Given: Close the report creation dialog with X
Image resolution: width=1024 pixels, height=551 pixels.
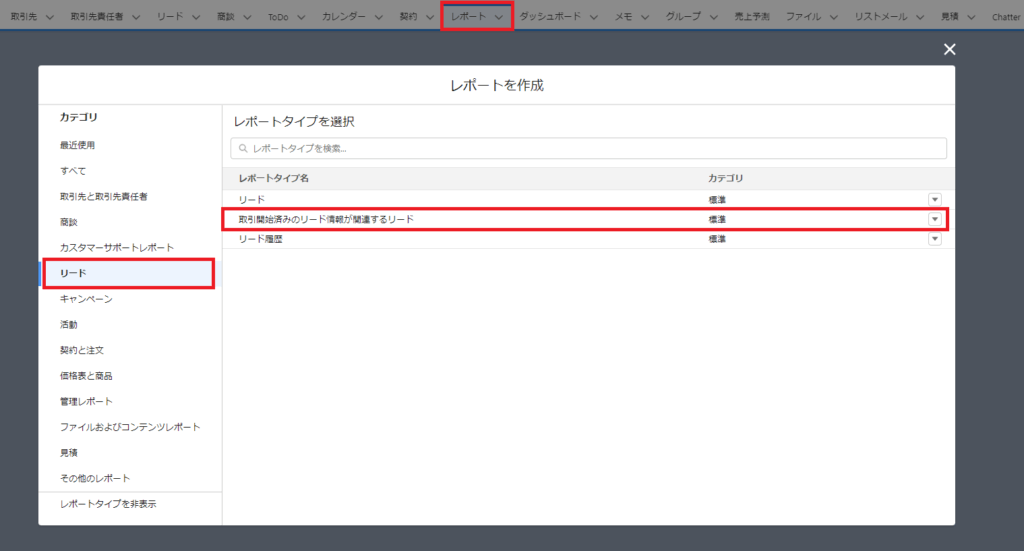Looking at the screenshot, I should [x=950, y=50].
